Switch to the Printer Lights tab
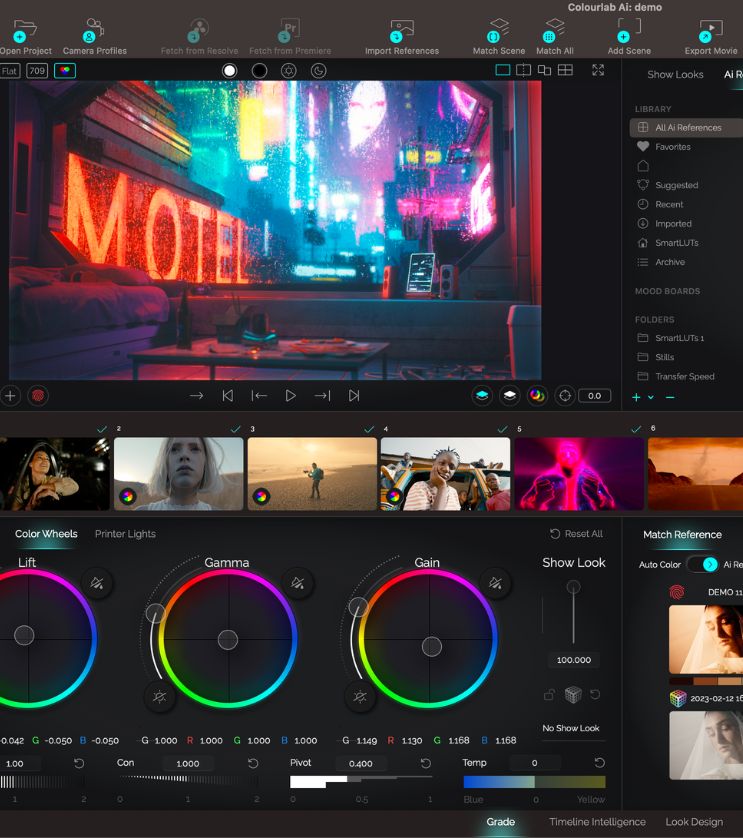The width and height of the screenshot is (743, 838). 125,534
